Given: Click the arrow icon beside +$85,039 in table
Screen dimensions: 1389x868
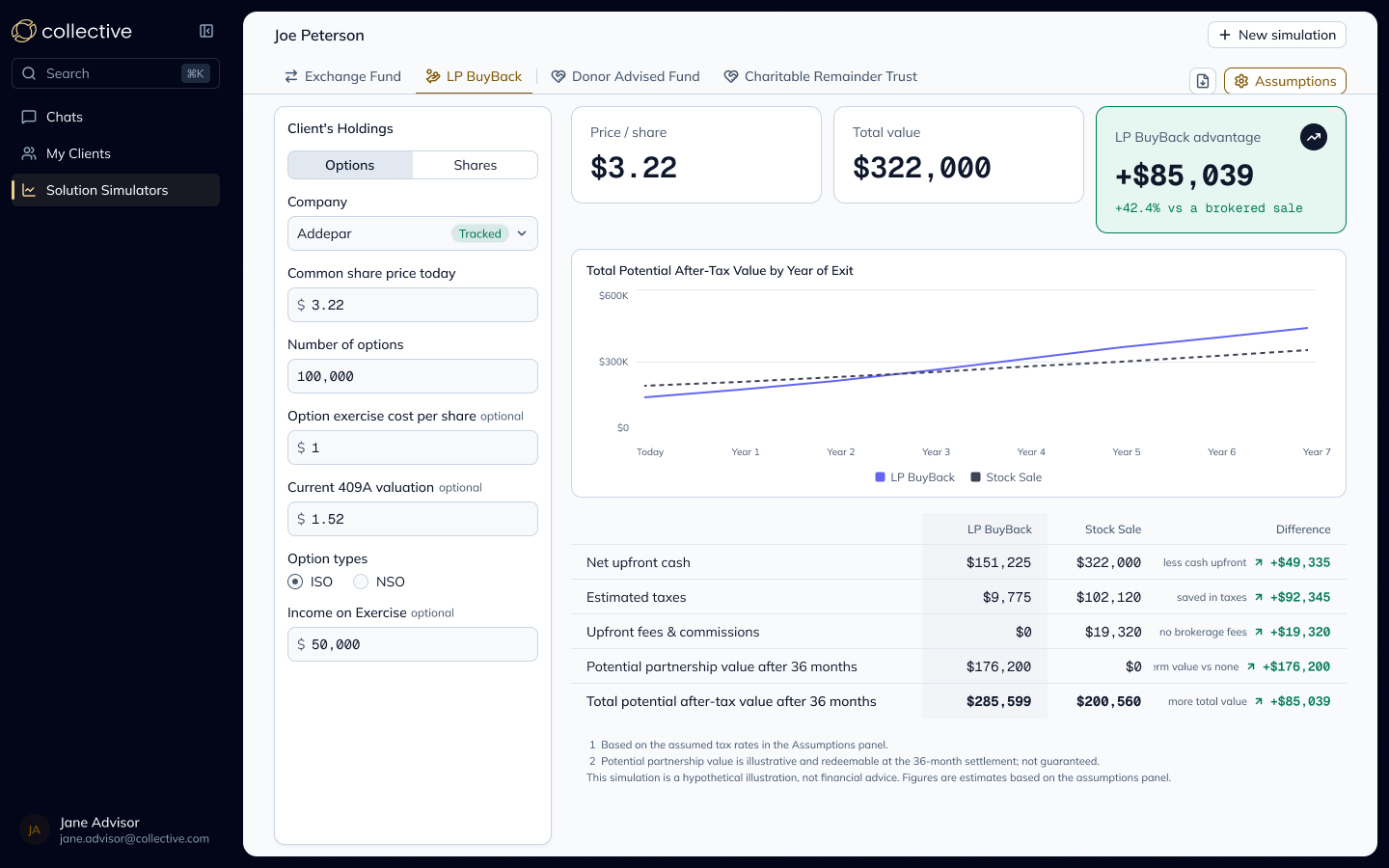Looking at the screenshot, I should coord(1259,701).
